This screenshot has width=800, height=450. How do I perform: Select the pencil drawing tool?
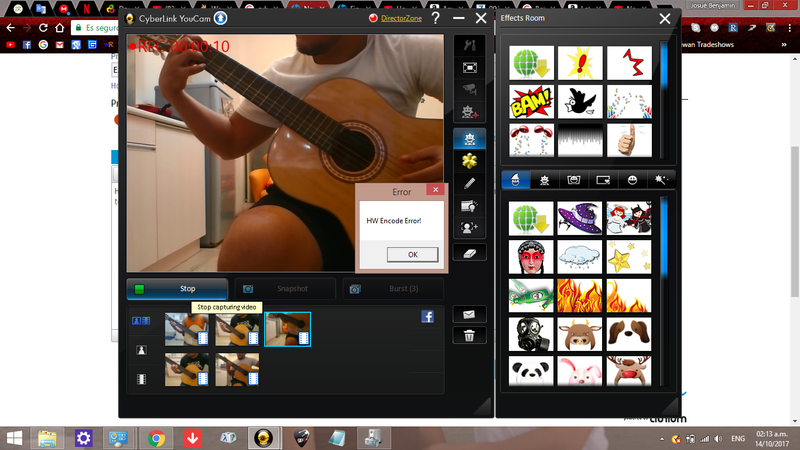coord(470,183)
